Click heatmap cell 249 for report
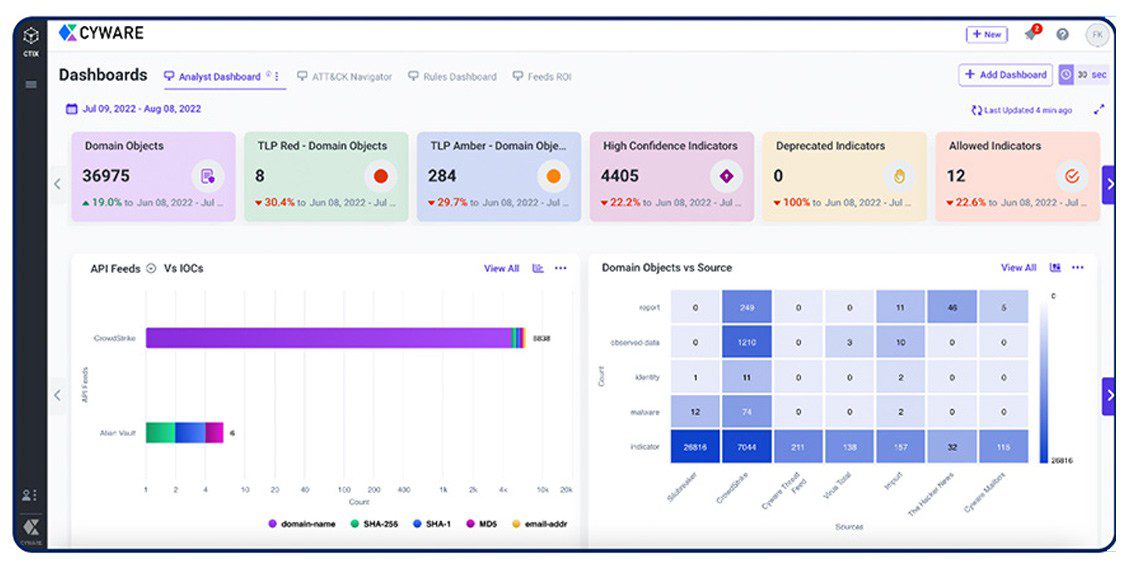This screenshot has height=561, width=1128. (x=747, y=307)
